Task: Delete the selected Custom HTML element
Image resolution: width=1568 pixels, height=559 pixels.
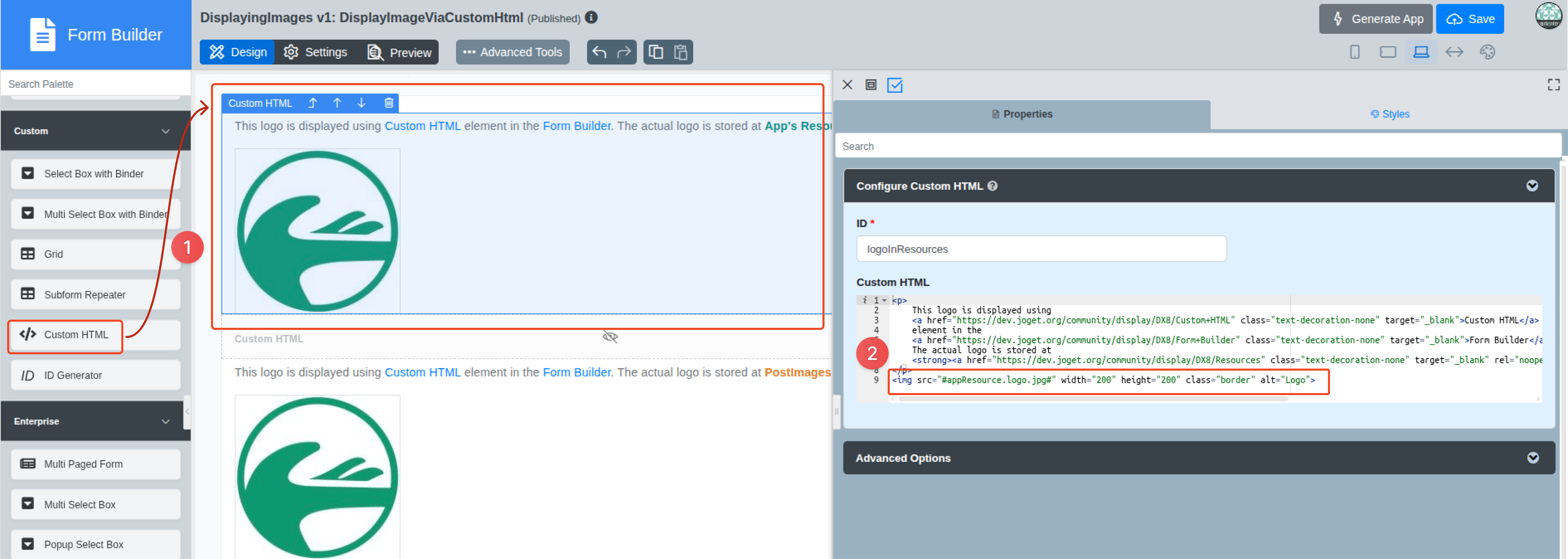Action: pyautogui.click(x=389, y=103)
